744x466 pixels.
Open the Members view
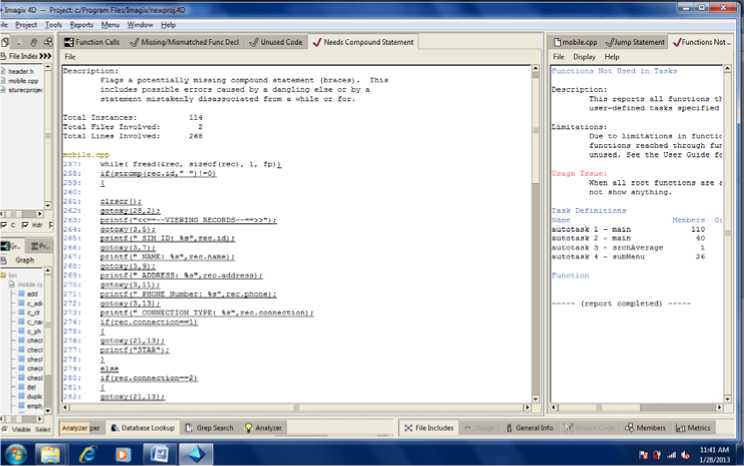point(643,428)
